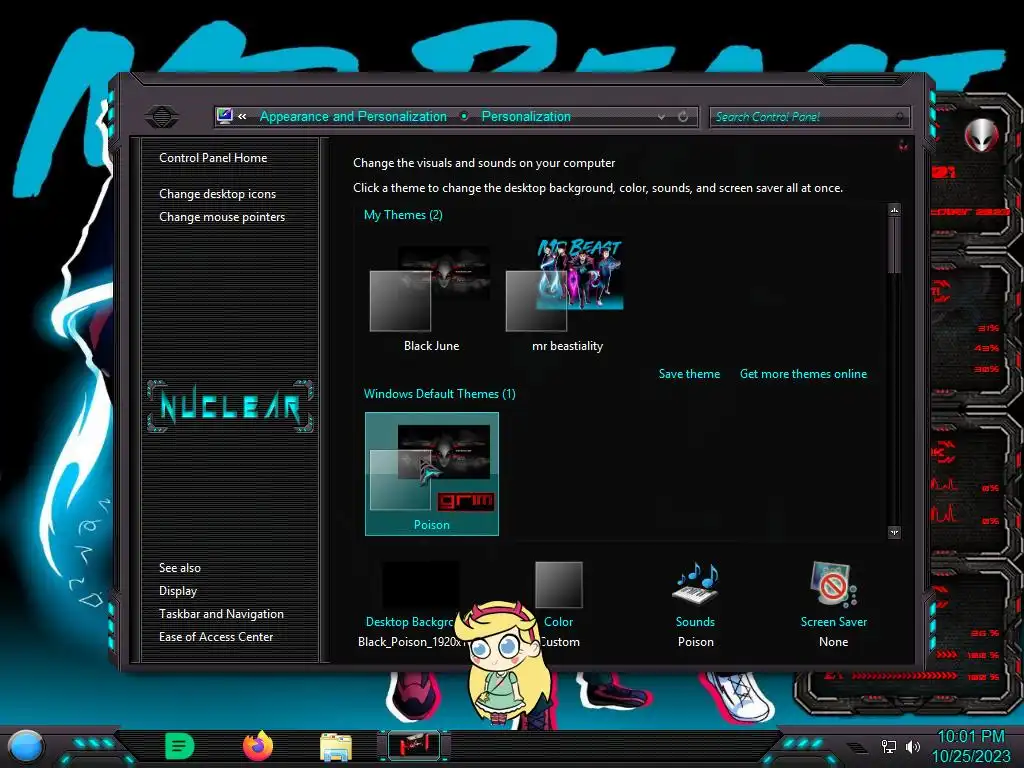Click Get more themes online

803,374
